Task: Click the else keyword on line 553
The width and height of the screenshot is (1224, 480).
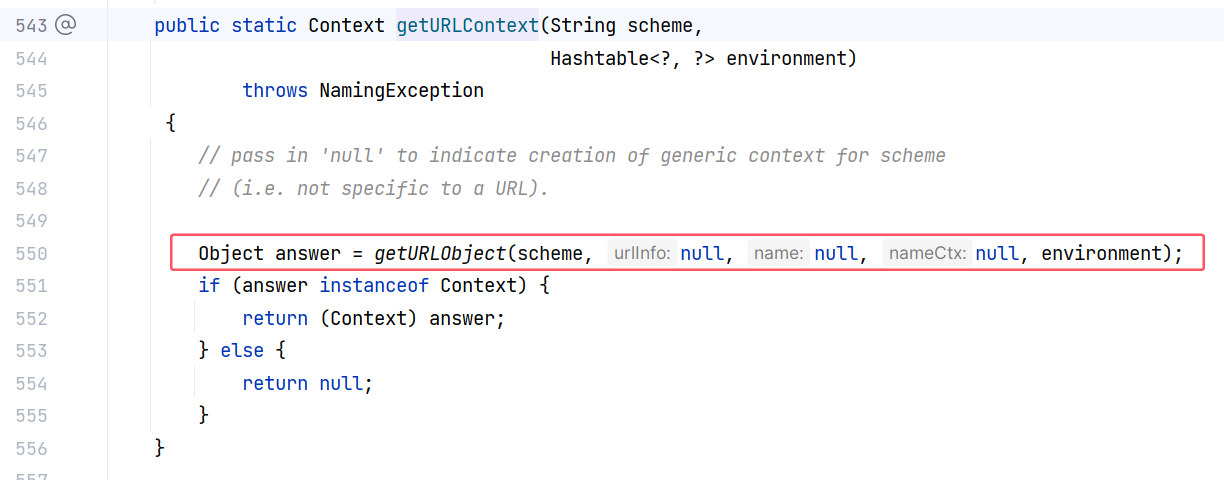Action: tap(242, 351)
